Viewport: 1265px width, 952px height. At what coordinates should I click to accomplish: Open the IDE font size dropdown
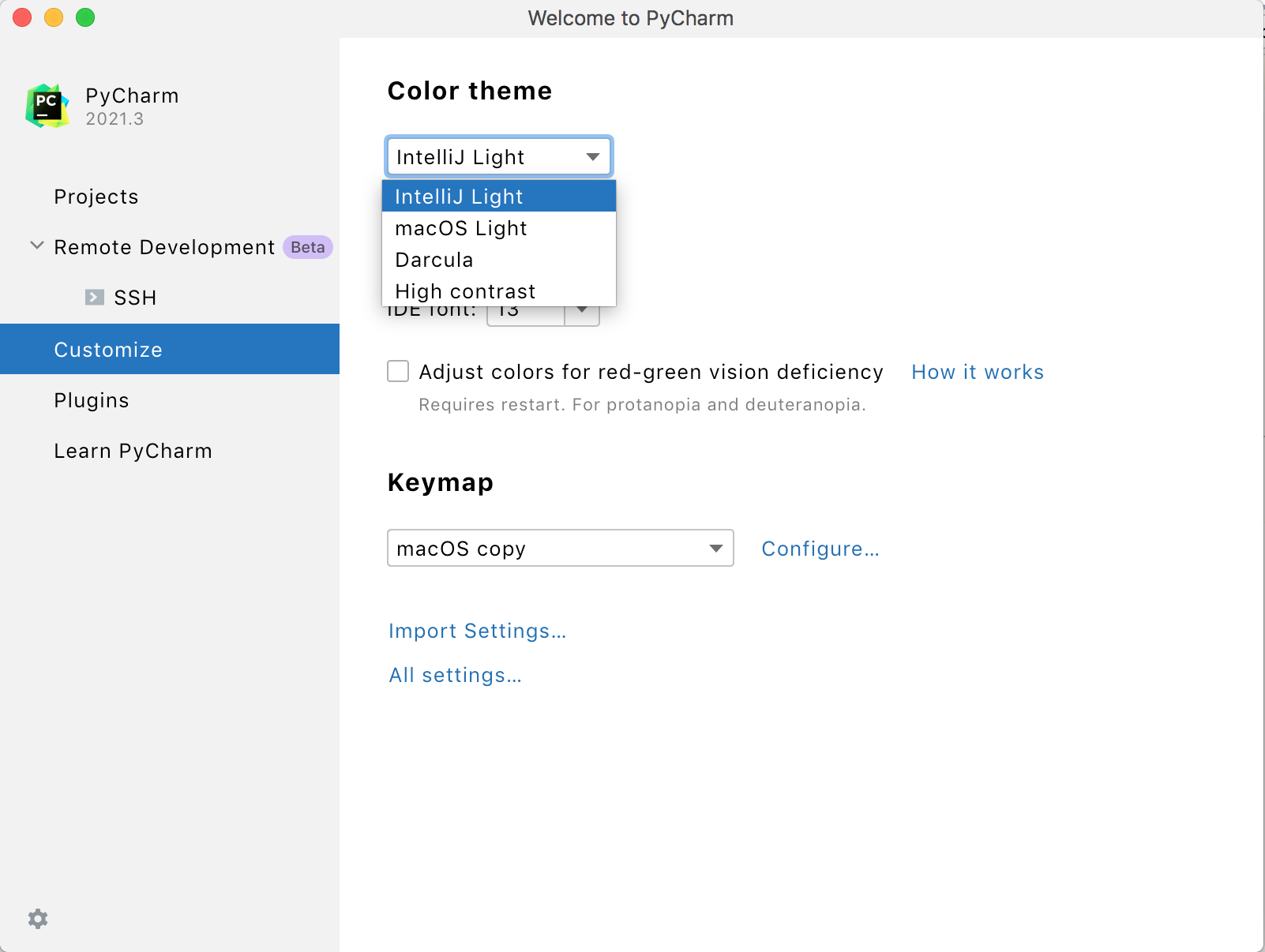point(582,311)
